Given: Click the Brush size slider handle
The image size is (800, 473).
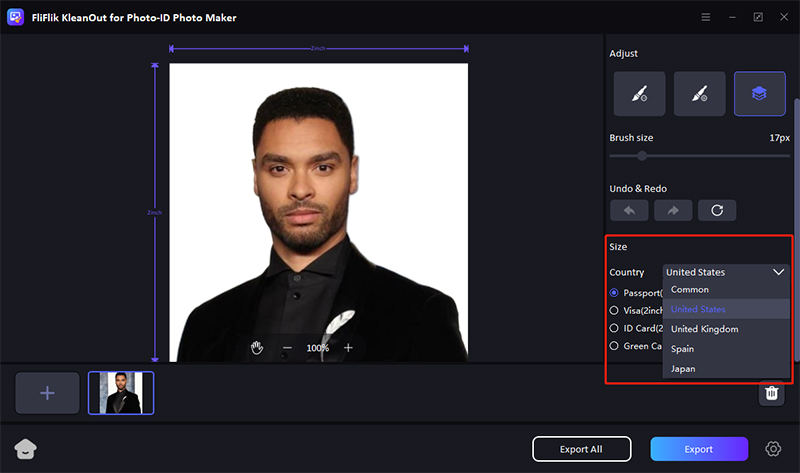Looking at the screenshot, I should pyautogui.click(x=642, y=156).
